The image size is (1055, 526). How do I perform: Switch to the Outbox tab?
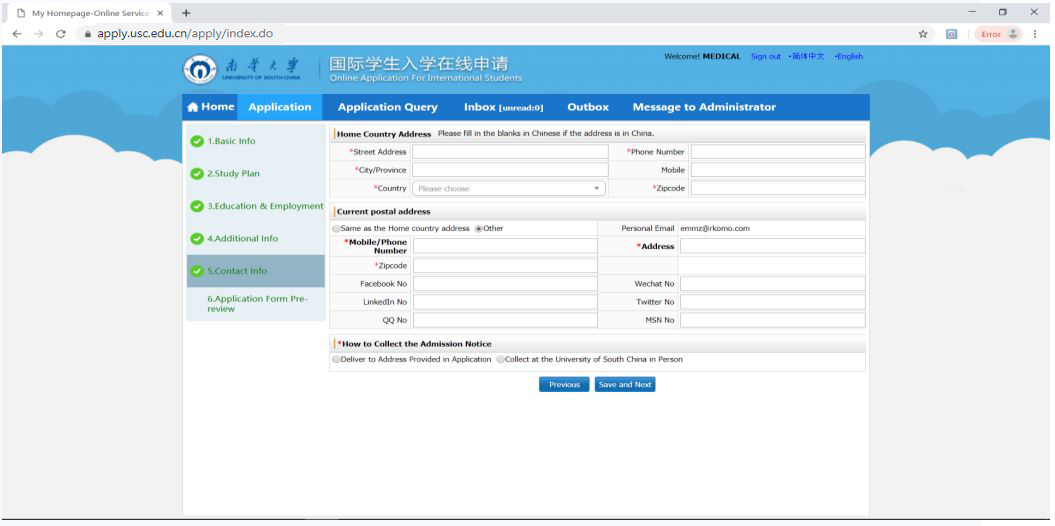point(587,107)
